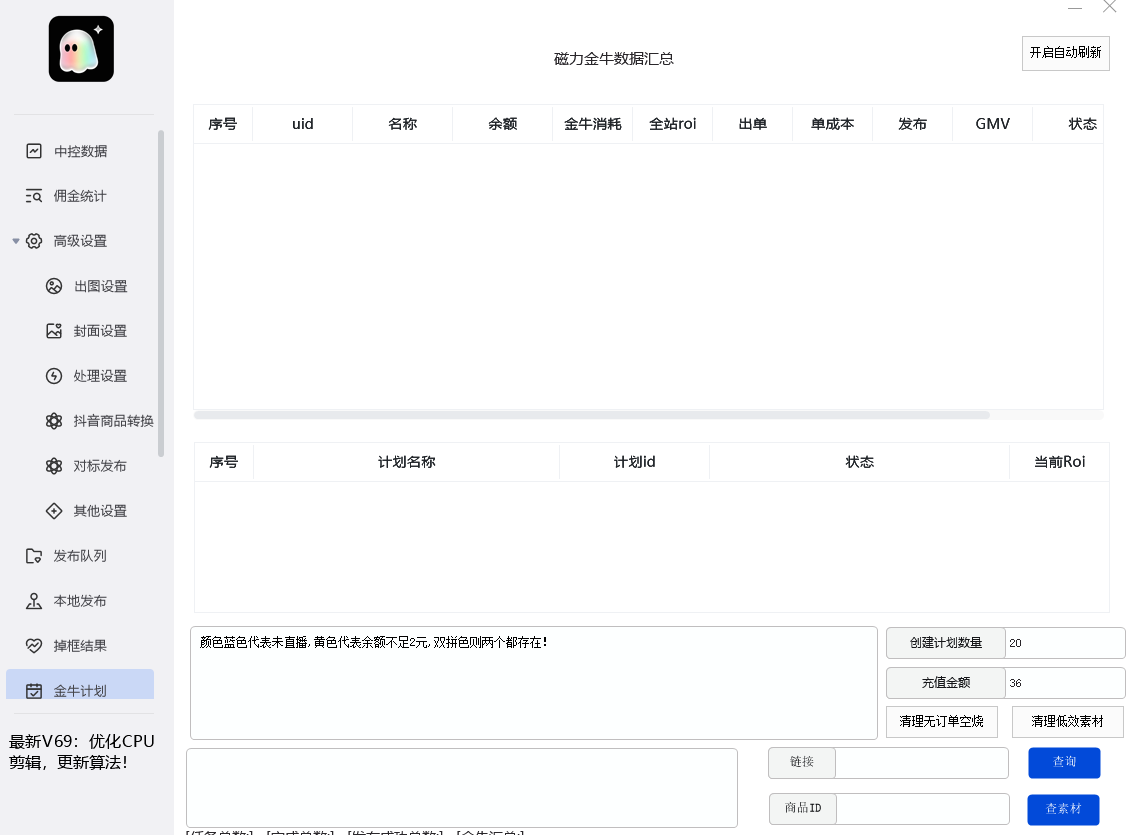
Task: Click the 出单 column header
Action: point(753,124)
